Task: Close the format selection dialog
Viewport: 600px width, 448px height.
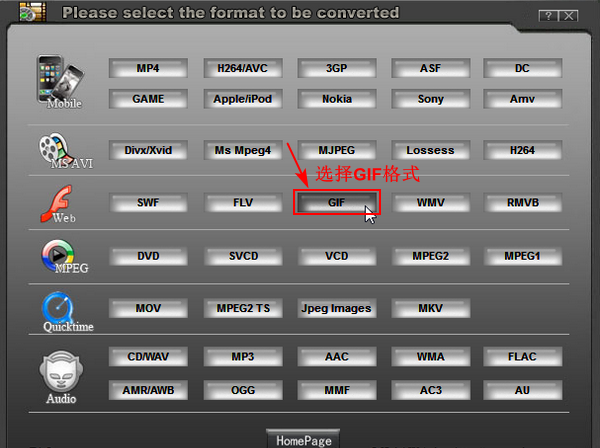Action: click(569, 16)
